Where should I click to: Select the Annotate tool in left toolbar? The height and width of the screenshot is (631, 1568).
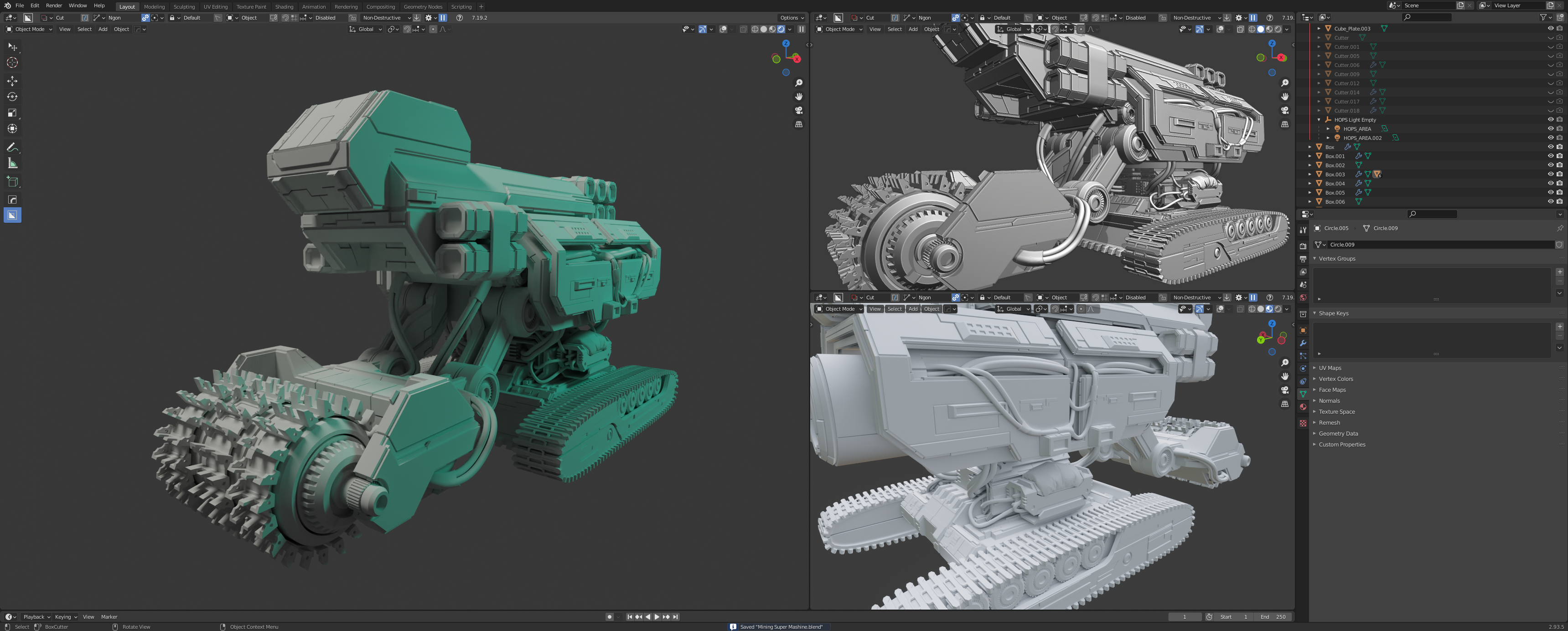[12, 147]
